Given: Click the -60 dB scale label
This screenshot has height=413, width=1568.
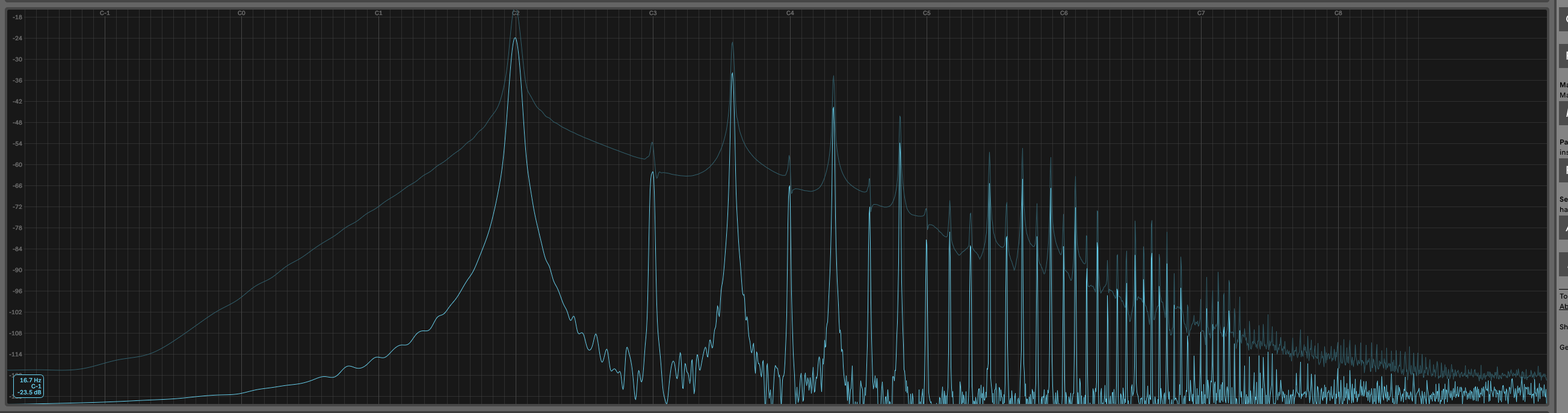Looking at the screenshot, I should [x=17, y=165].
